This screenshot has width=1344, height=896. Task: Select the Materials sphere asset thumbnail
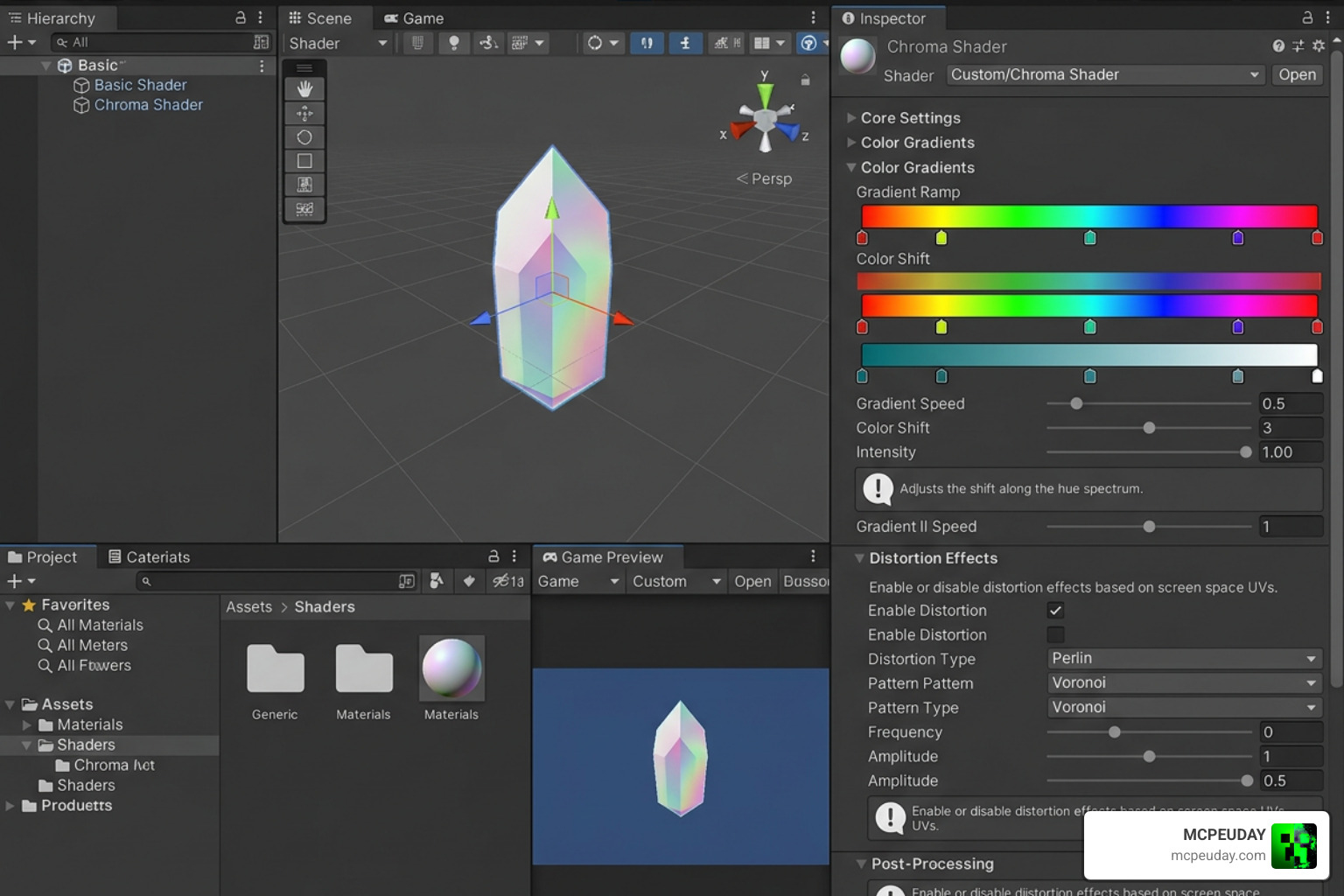451,668
